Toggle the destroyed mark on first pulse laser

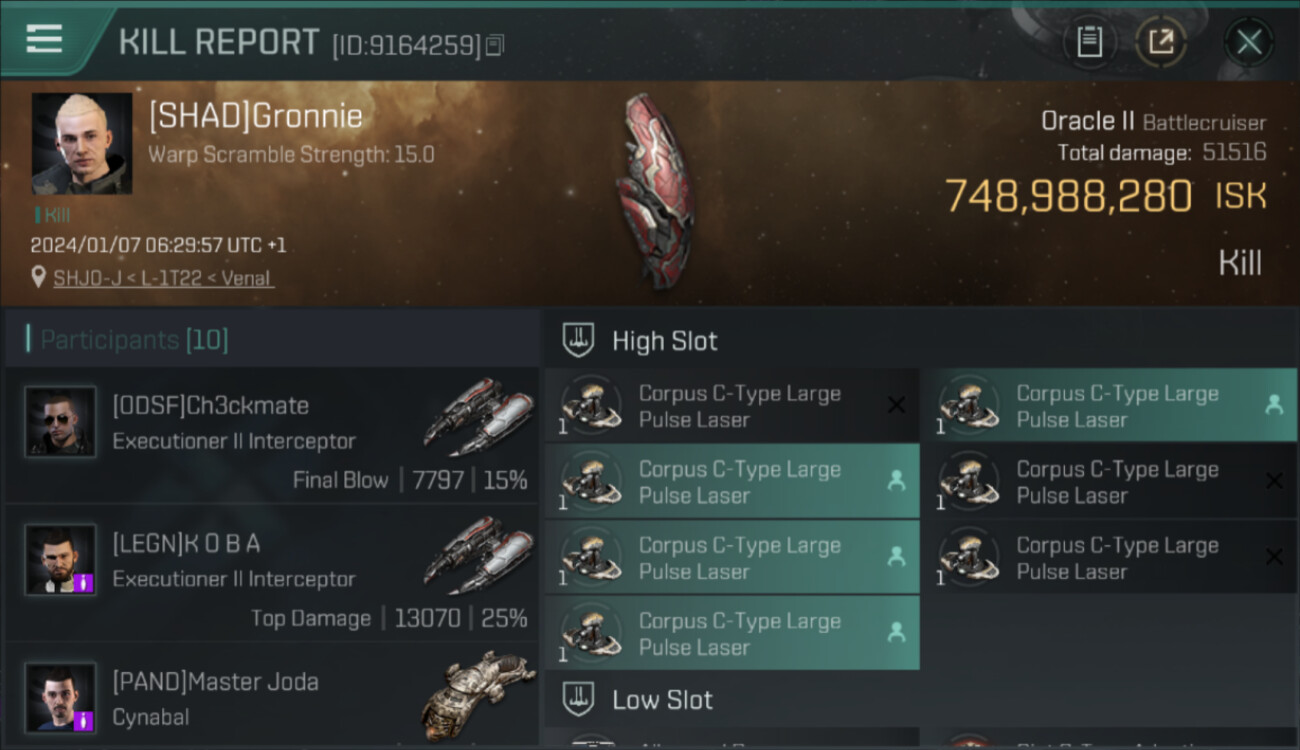pyautogui.click(x=896, y=405)
